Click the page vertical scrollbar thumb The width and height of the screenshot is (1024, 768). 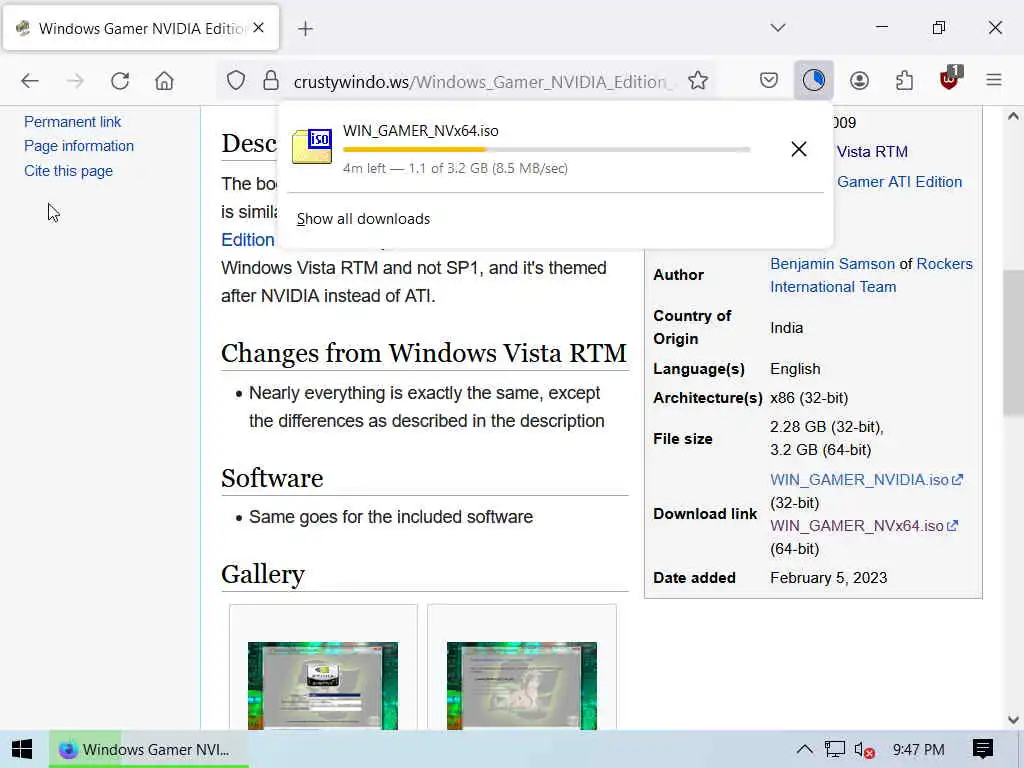[x=1013, y=342]
